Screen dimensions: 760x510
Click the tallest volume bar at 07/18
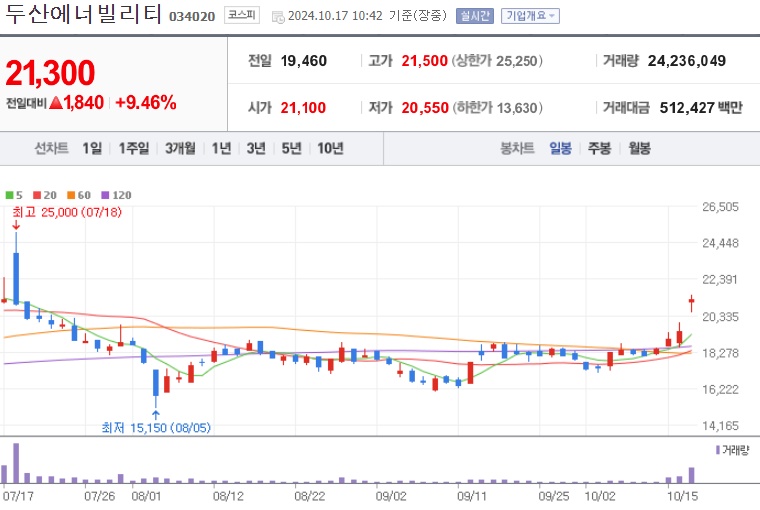[16, 463]
